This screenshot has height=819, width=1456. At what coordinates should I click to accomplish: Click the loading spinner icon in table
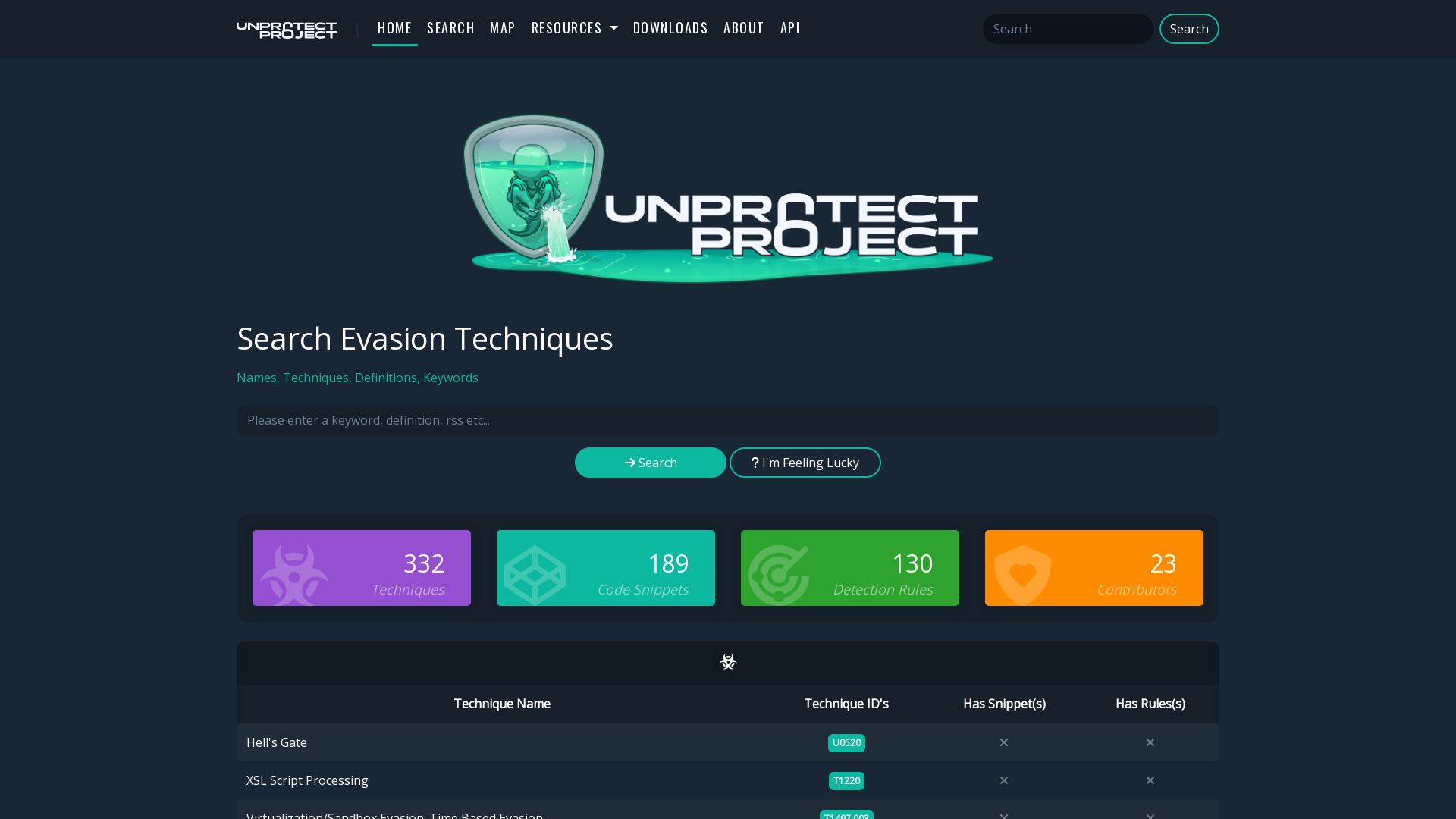pos(727,662)
